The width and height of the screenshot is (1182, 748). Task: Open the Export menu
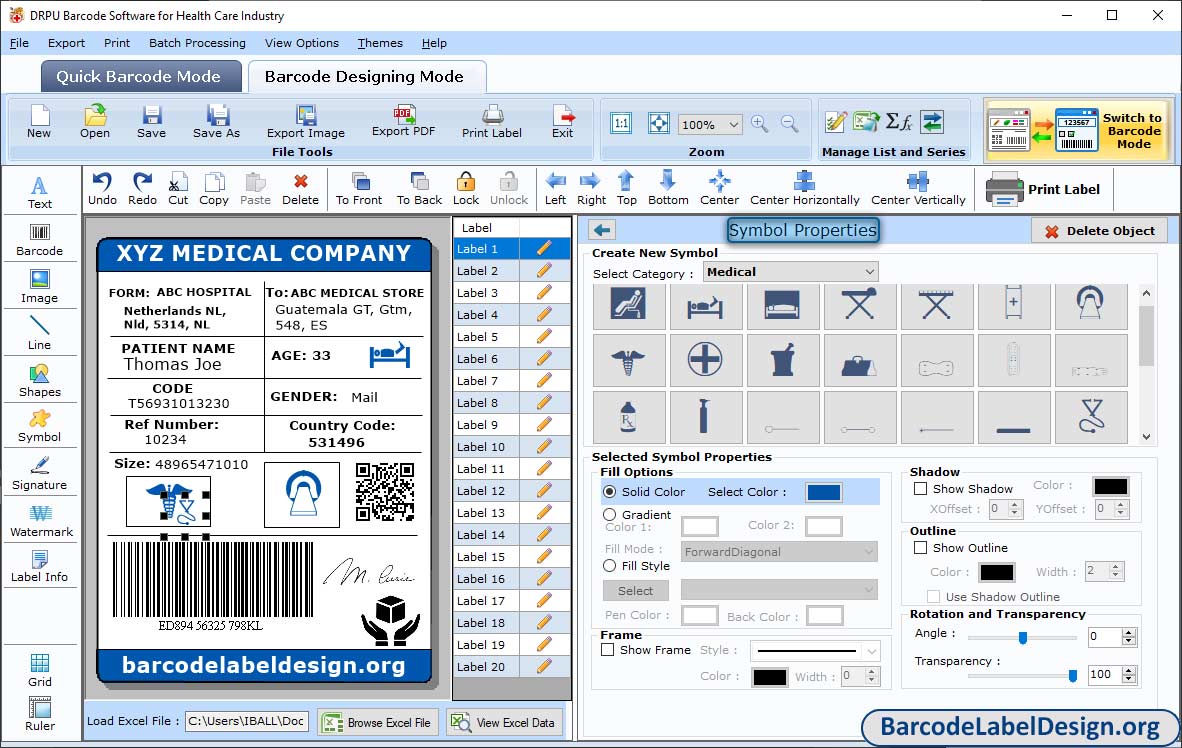pyautogui.click(x=66, y=43)
